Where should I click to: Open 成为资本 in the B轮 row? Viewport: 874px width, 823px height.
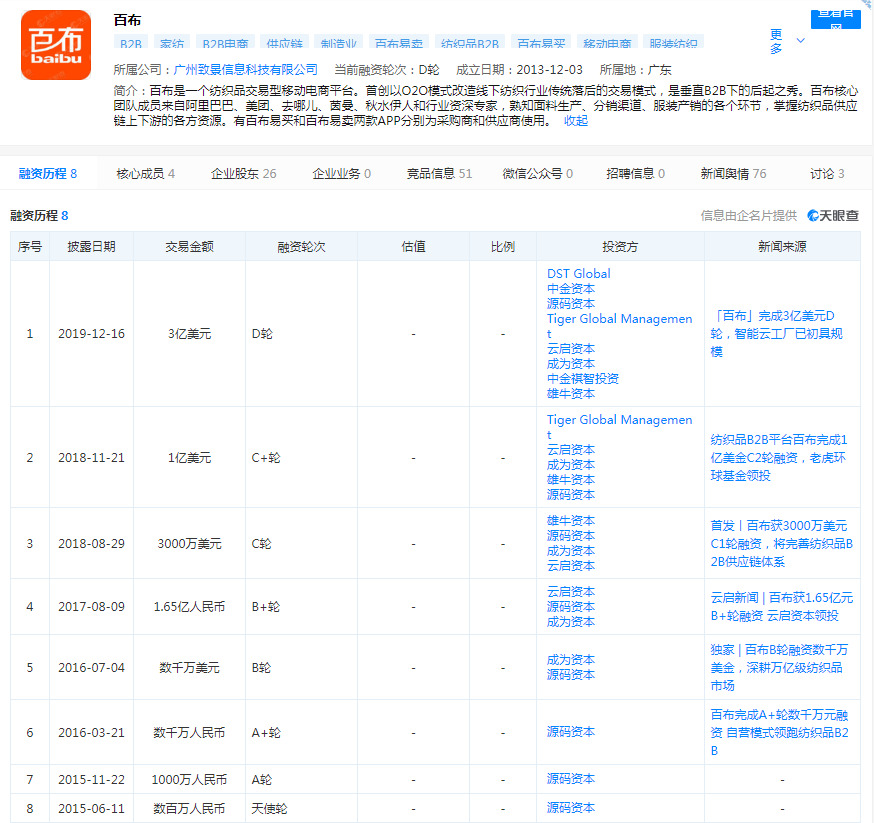point(571,660)
